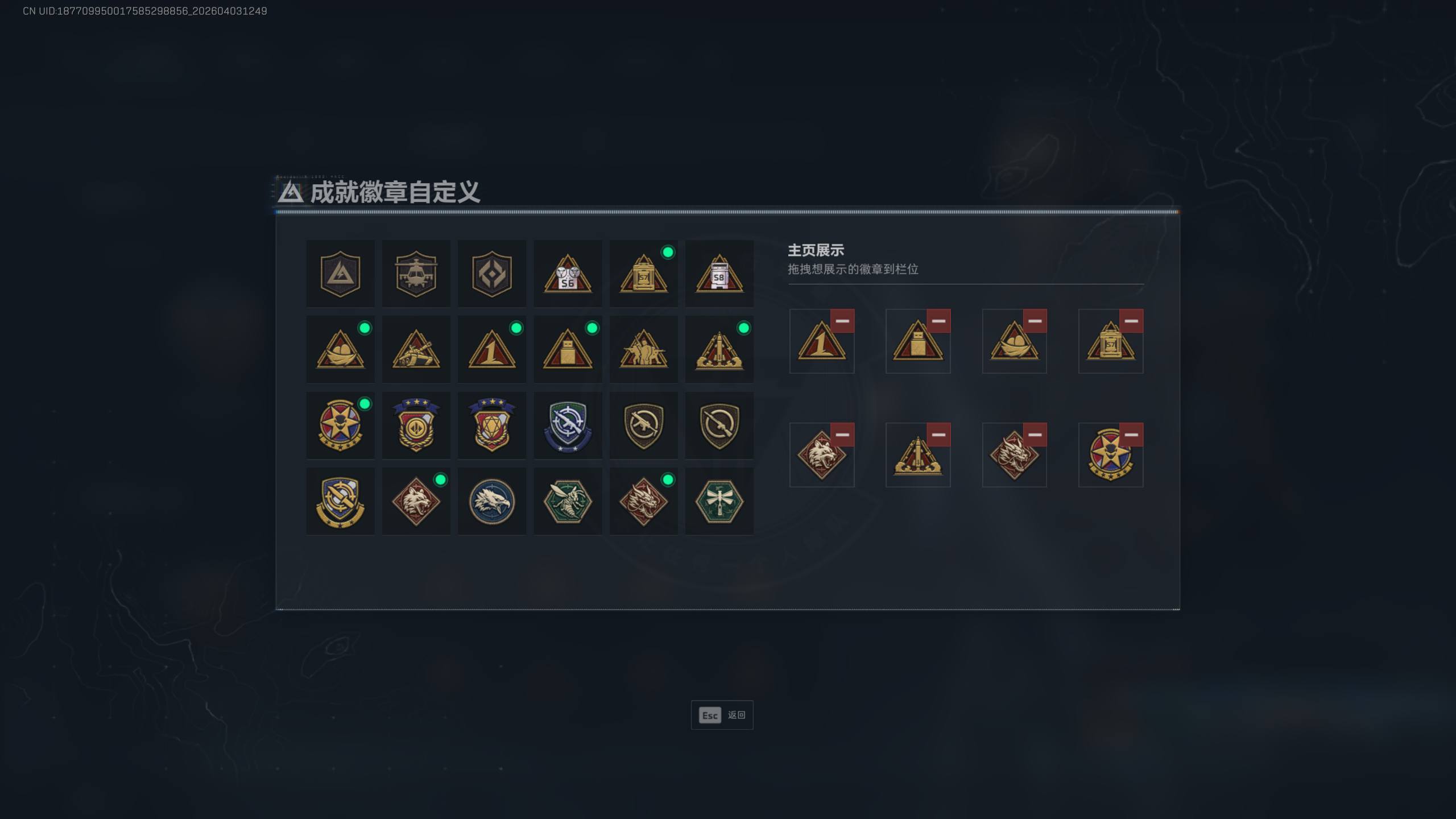
Task: Choose the dragonfly hexagon badge
Action: pyautogui.click(x=719, y=501)
